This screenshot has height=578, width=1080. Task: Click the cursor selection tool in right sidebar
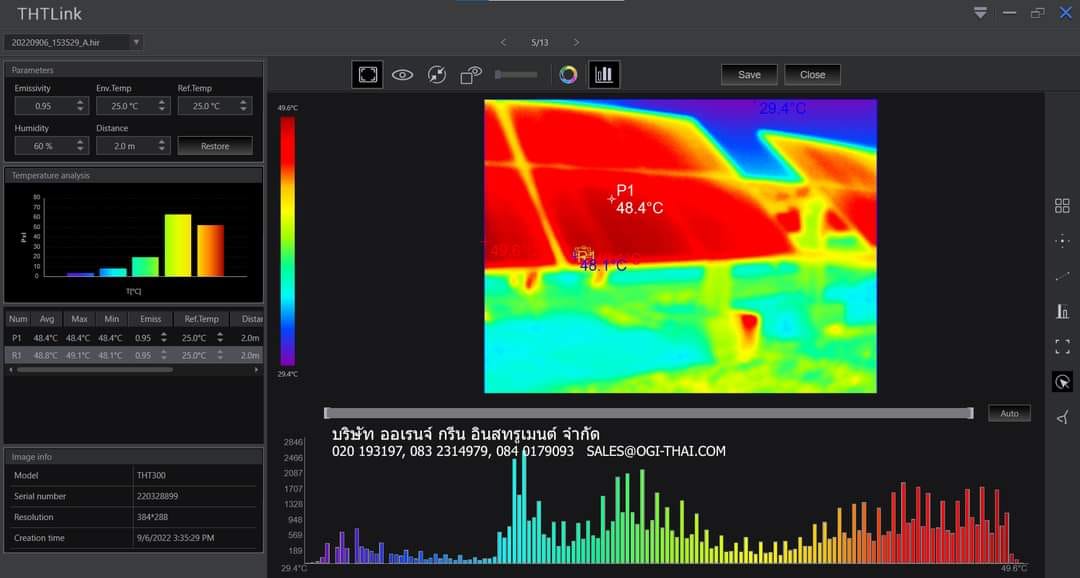coord(1062,382)
